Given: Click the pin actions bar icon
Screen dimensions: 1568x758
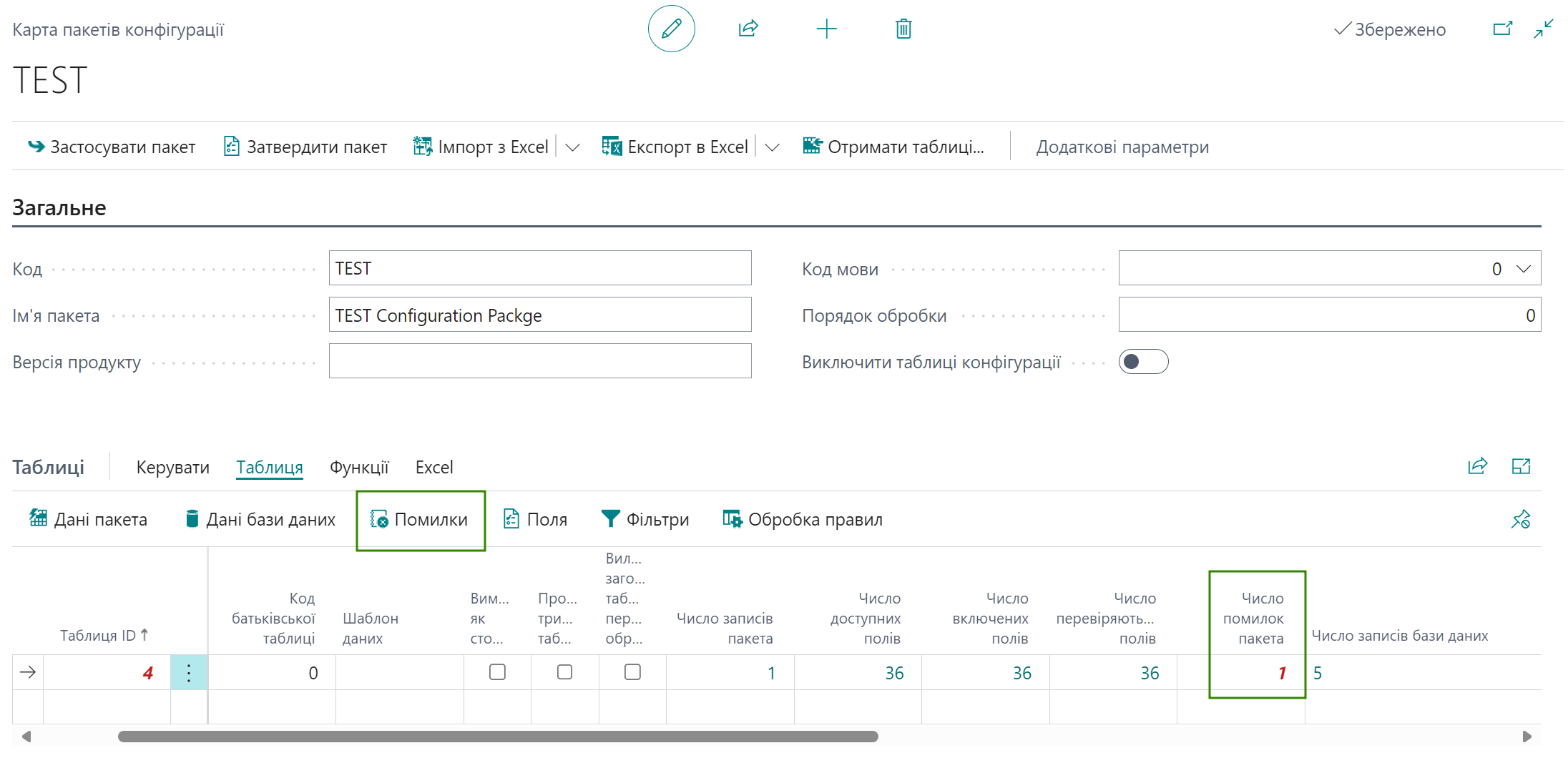Looking at the screenshot, I should coord(1521,519).
